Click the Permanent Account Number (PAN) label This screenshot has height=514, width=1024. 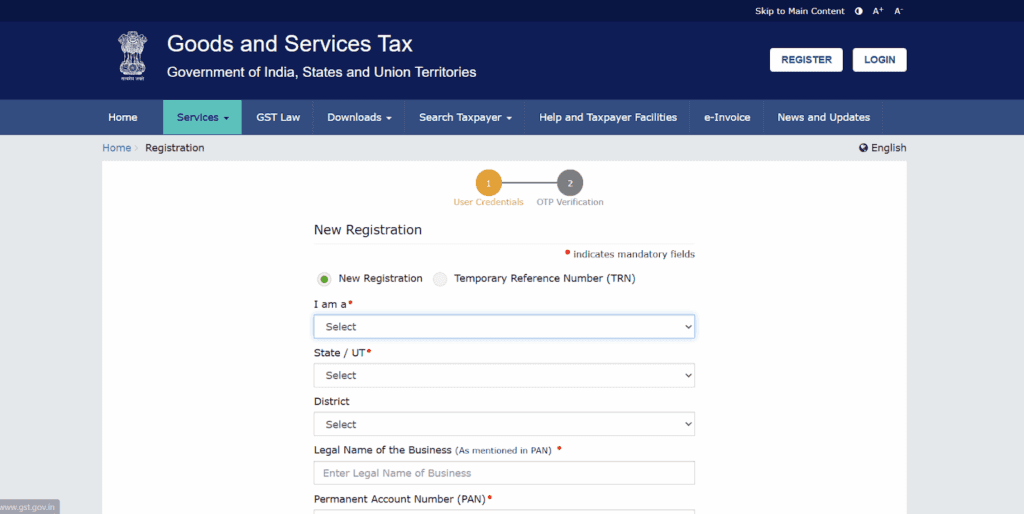tap(400, 499)
